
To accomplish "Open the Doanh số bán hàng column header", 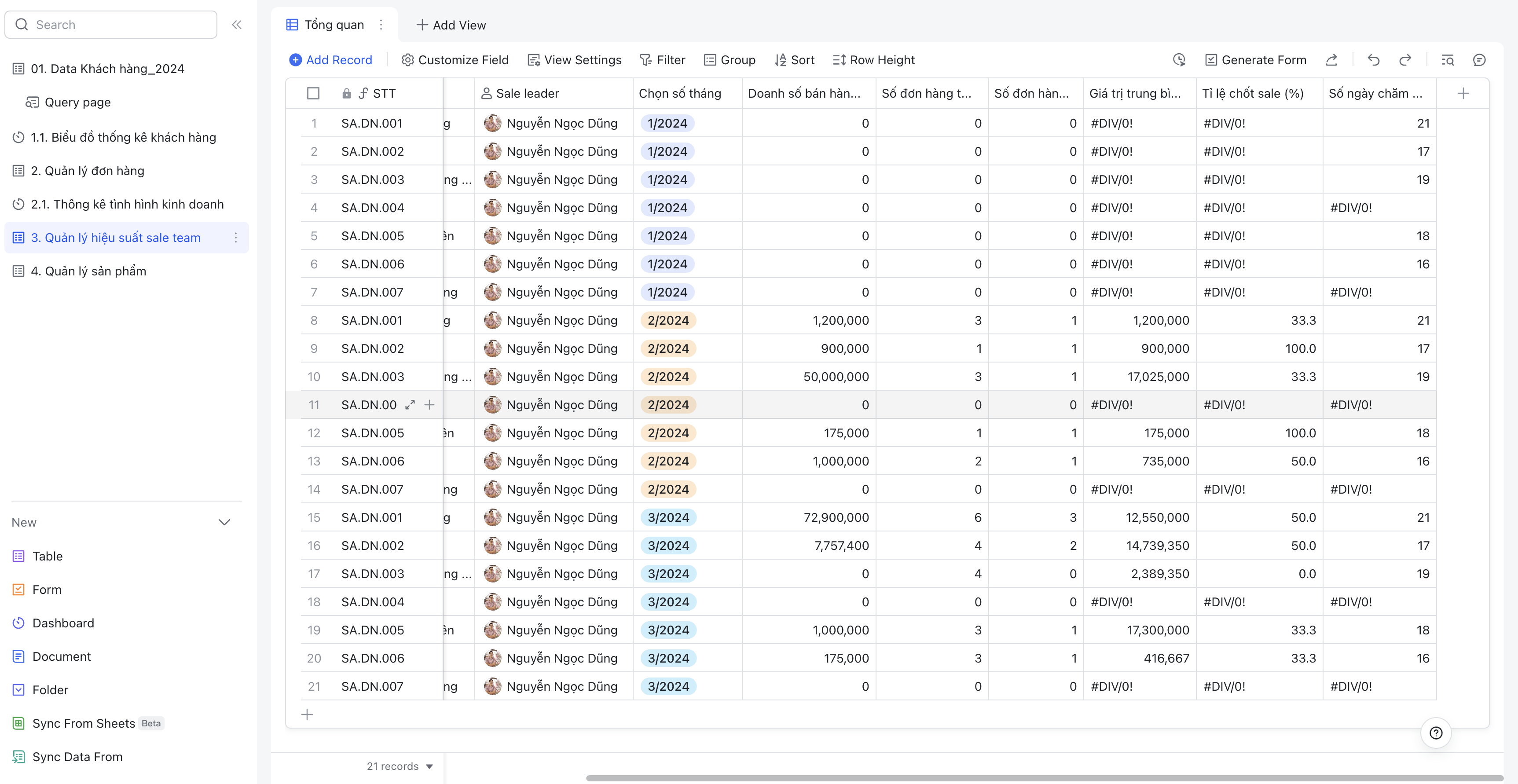I will 809,93.
